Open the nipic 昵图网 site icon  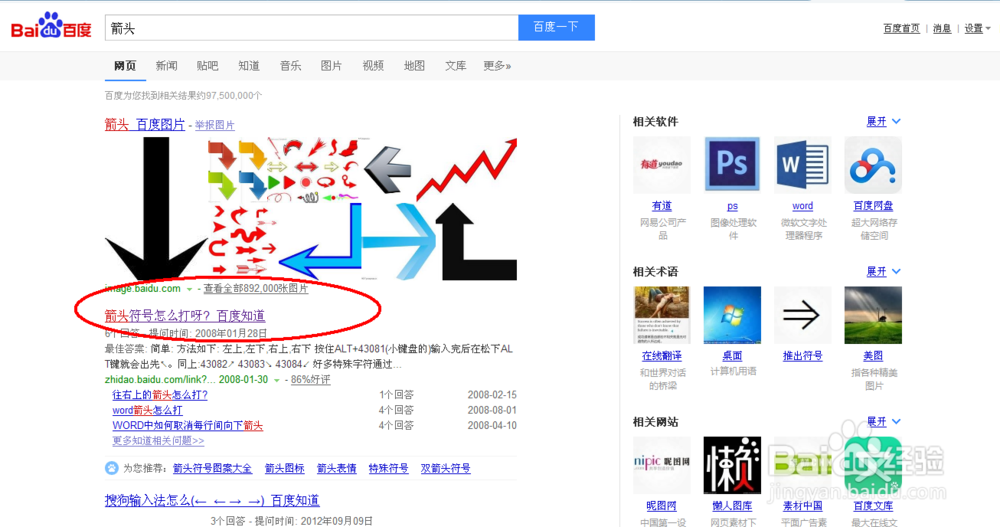[x=661, y=465]
